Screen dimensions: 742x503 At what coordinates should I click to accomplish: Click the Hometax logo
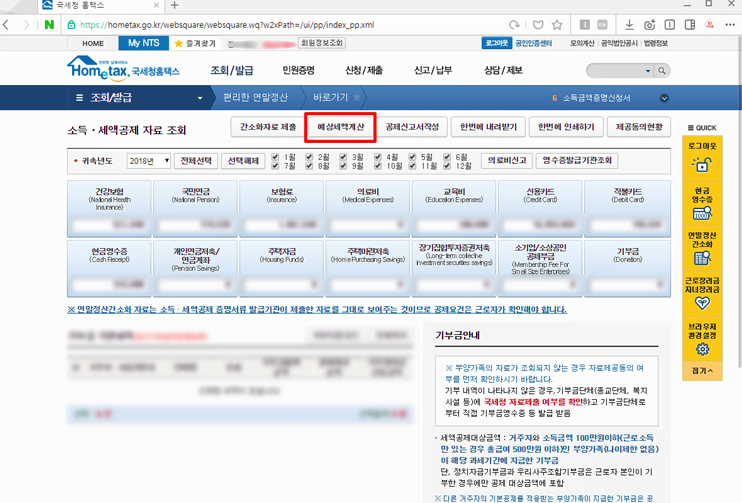(122, 69)
